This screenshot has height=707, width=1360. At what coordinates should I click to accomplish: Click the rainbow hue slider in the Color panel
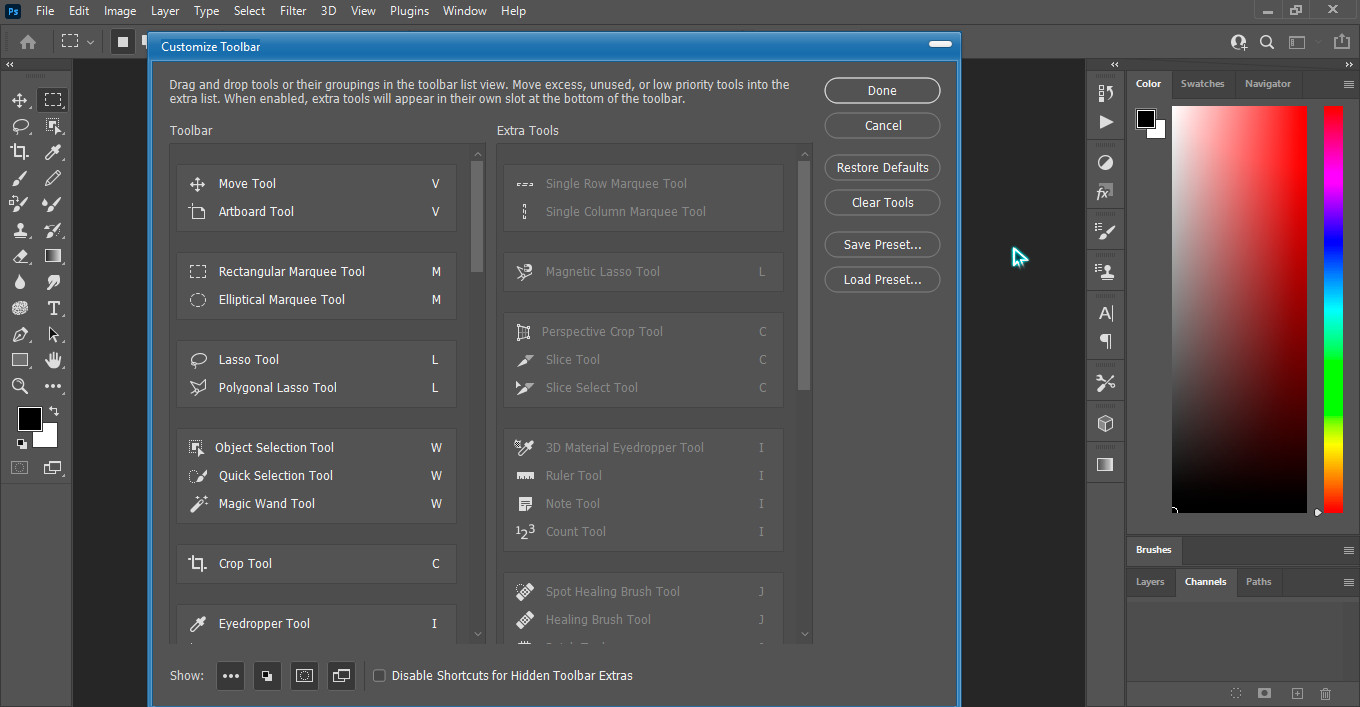tap(1333, 308)
